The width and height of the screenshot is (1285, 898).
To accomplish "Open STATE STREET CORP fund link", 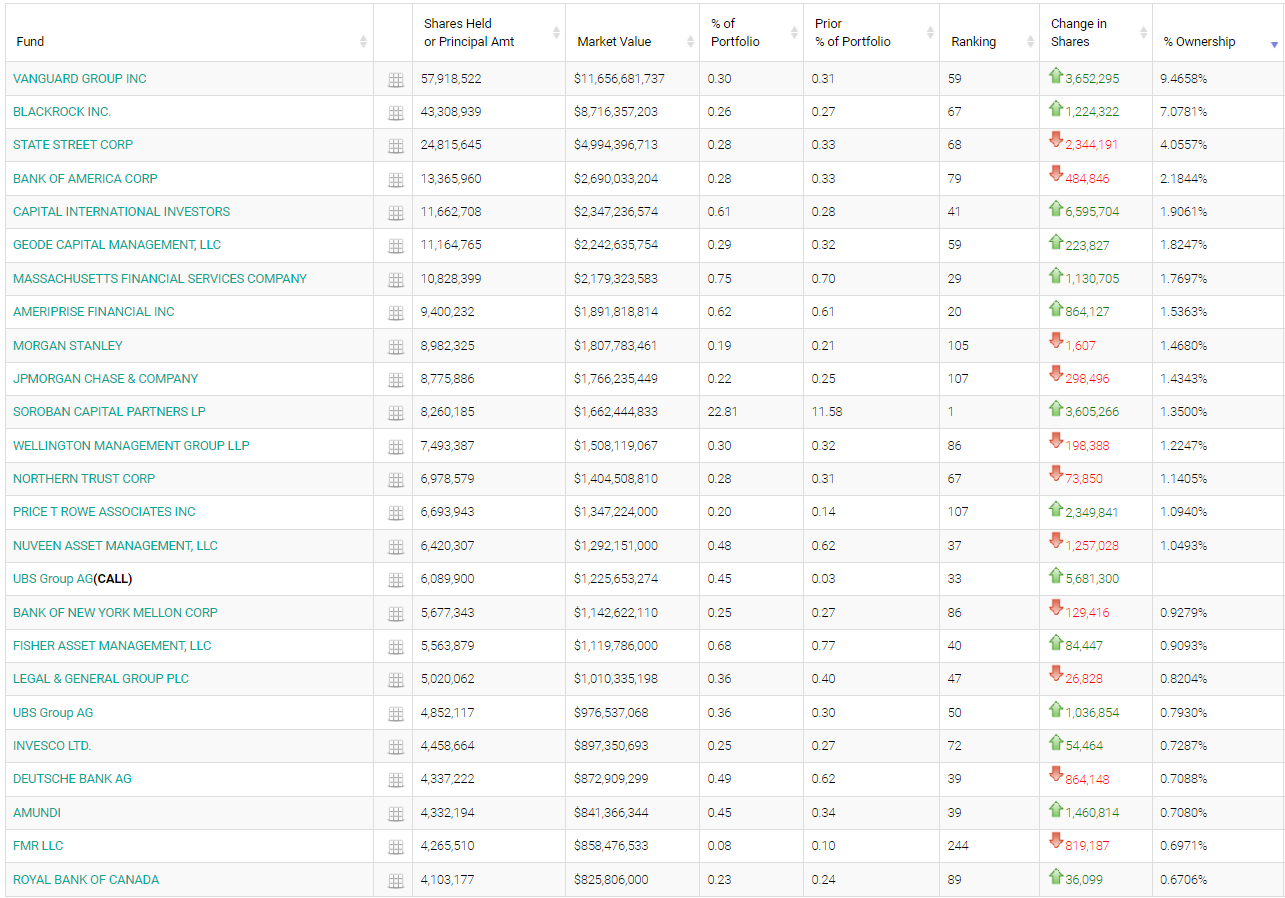I will 73,144.
